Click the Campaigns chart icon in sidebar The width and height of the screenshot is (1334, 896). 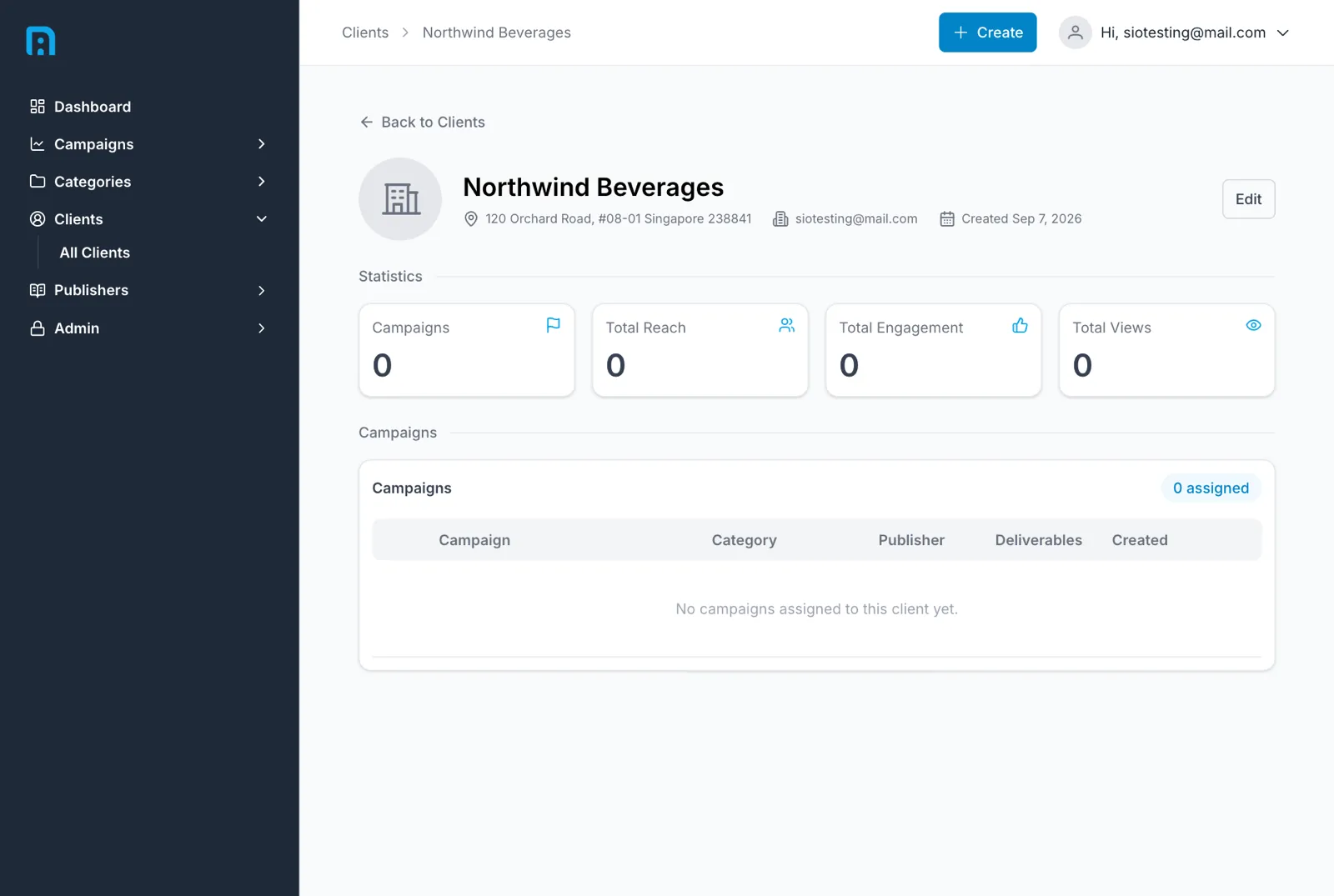38,144
